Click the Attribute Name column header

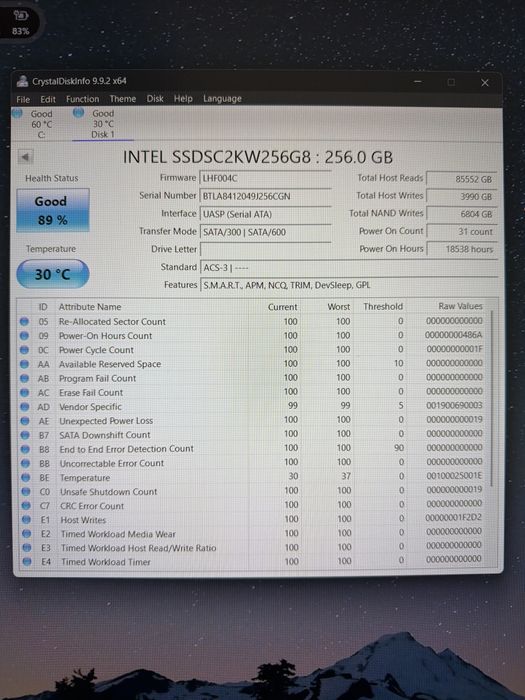pos(90,307)
